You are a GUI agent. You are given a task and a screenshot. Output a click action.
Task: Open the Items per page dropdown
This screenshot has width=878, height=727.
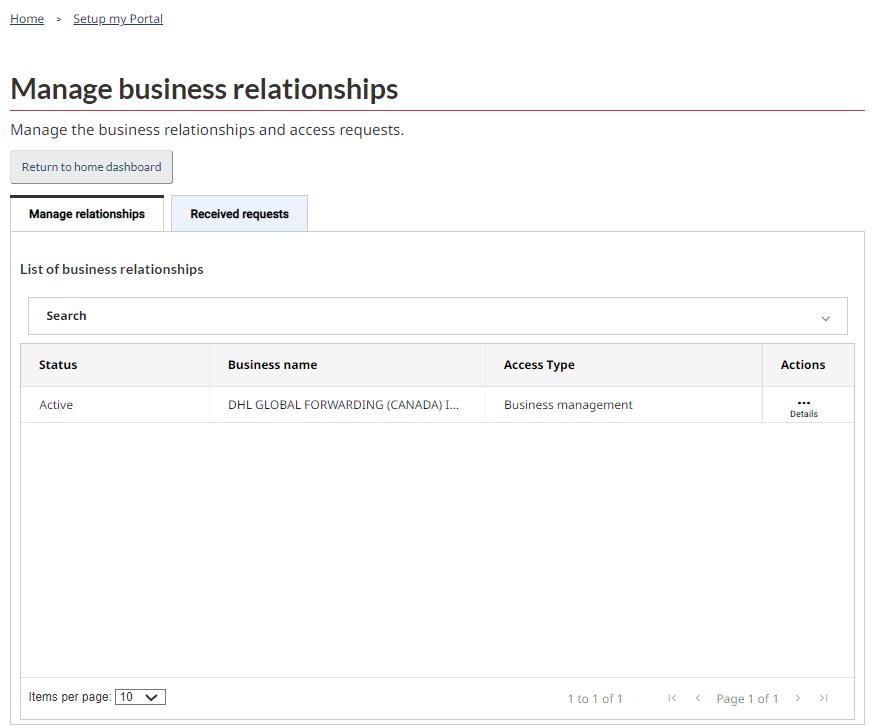tap(140, 697)
